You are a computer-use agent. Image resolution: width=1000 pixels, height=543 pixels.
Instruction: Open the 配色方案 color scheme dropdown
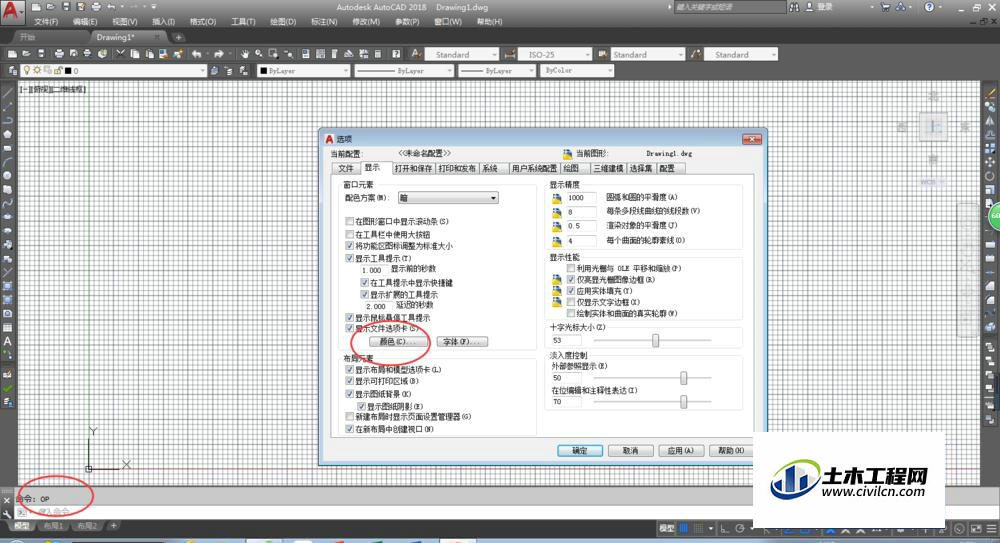coord(448,198)
